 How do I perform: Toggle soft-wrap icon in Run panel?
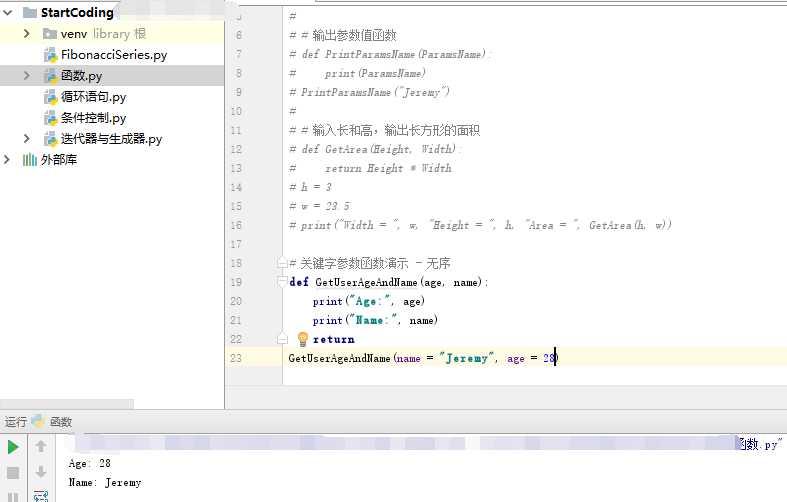click(x=41, y=496)
